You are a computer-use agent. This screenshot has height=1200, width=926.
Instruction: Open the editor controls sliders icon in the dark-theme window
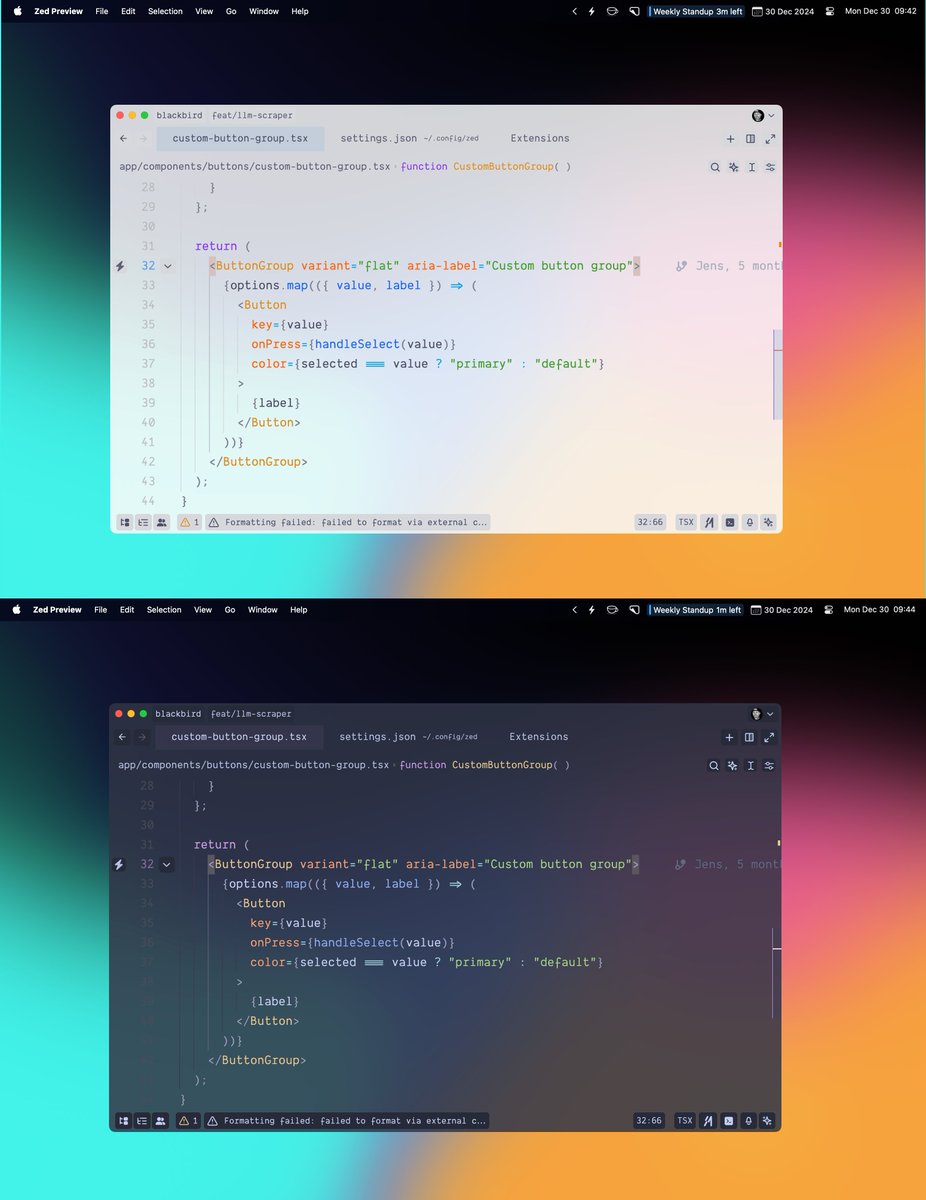769,765
